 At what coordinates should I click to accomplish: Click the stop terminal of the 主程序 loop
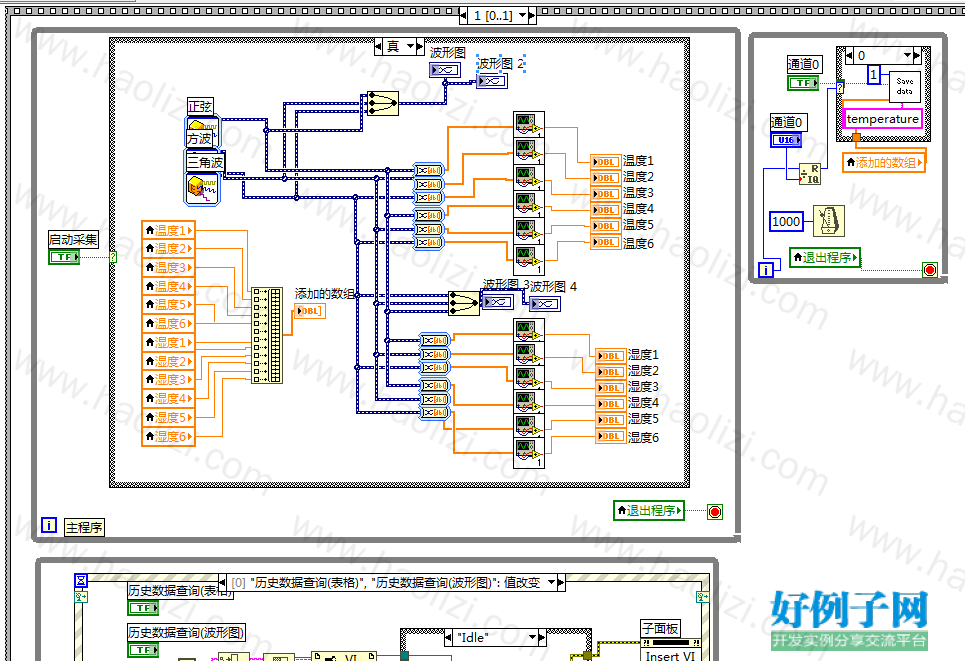[715, 511]
